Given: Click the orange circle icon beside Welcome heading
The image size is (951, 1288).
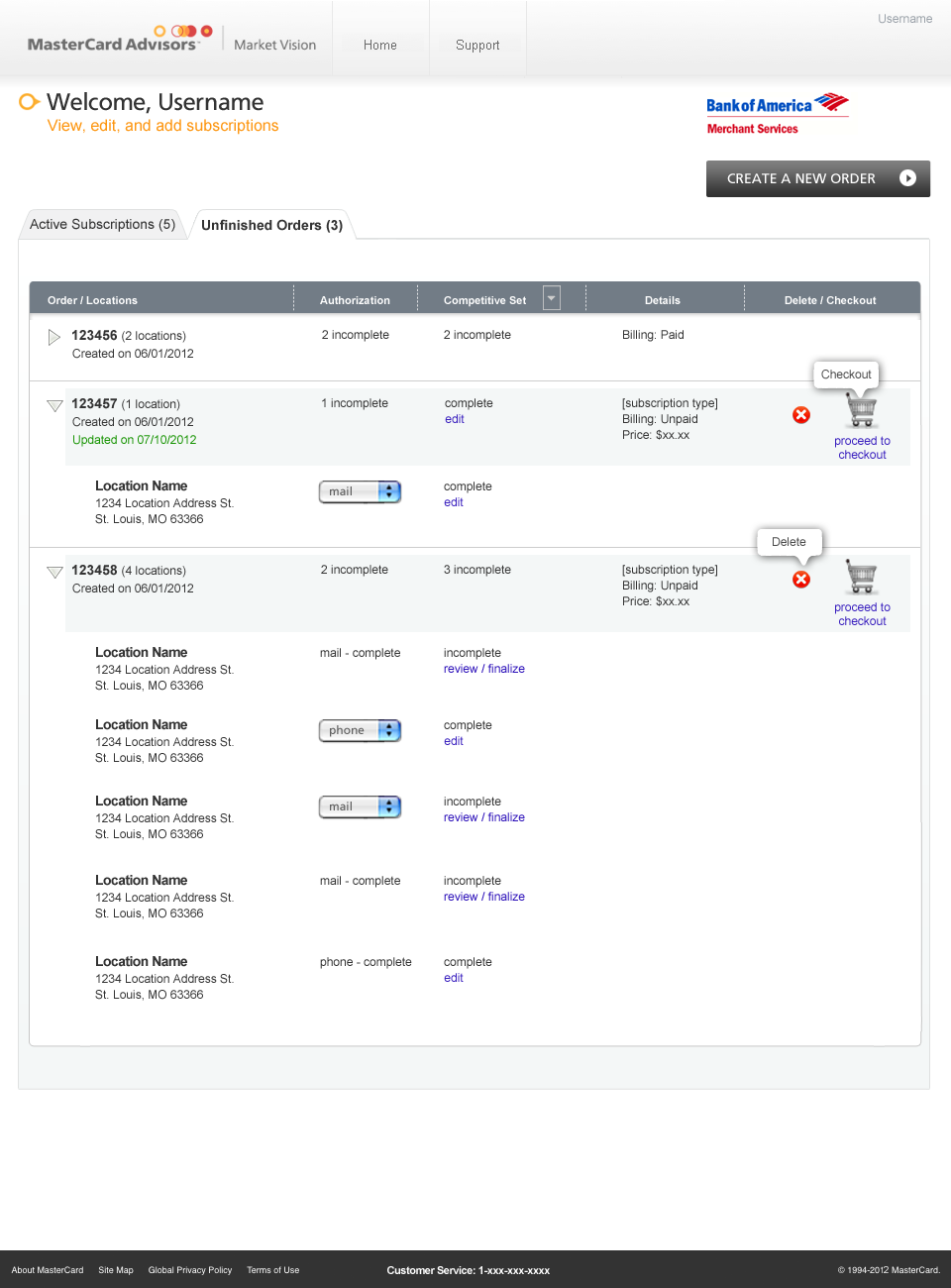Looking at the screenshot, I should (29, 102).
